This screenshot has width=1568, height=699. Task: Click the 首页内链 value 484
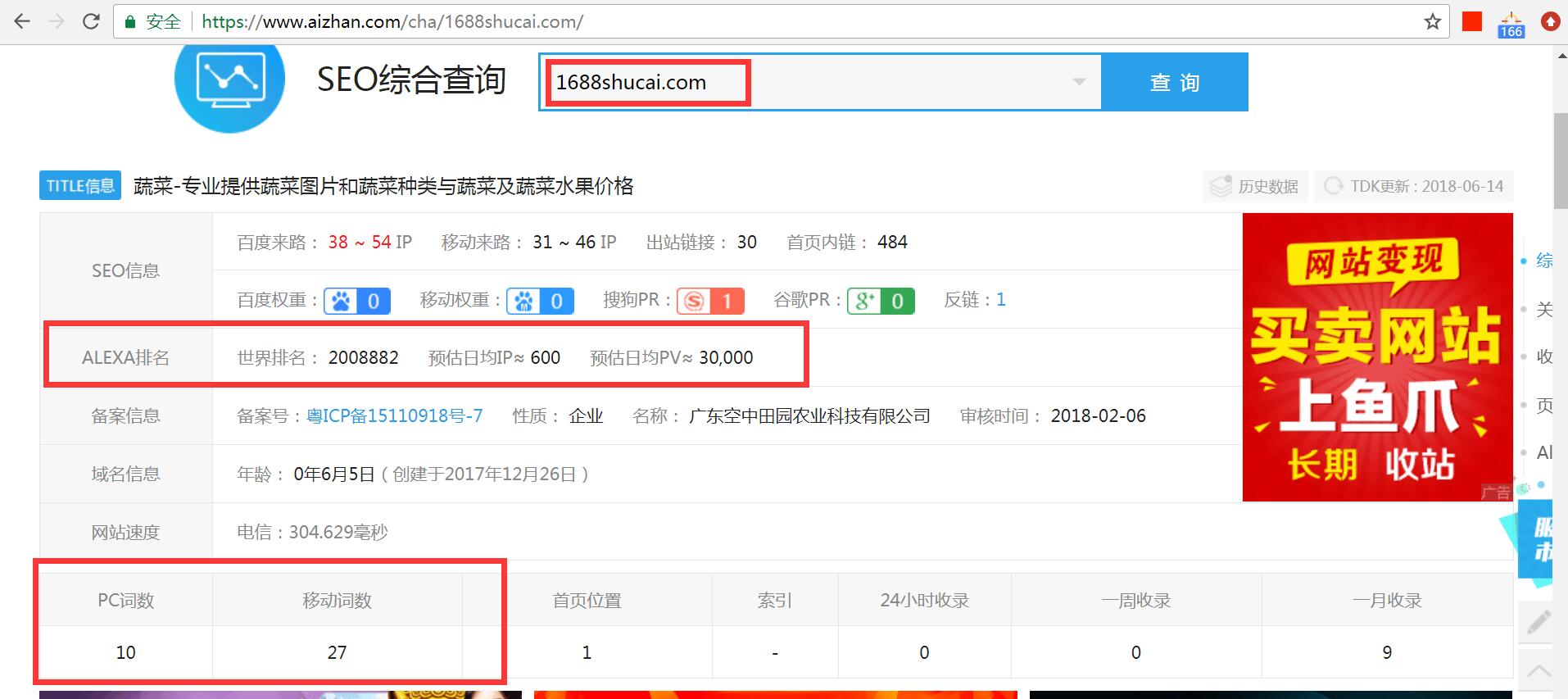(892, 242)
